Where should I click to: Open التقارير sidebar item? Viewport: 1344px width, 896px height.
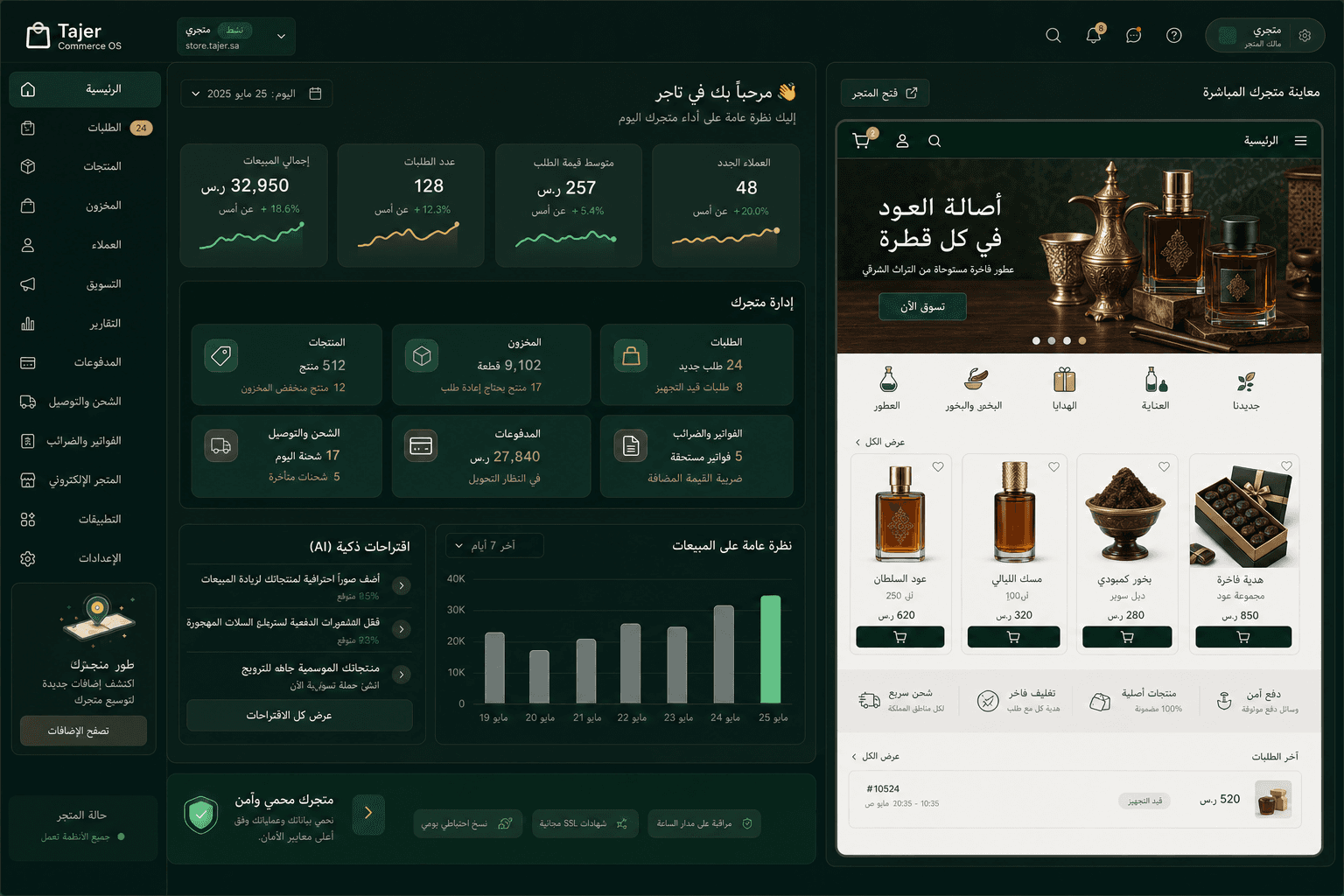[x=85, y=324]
